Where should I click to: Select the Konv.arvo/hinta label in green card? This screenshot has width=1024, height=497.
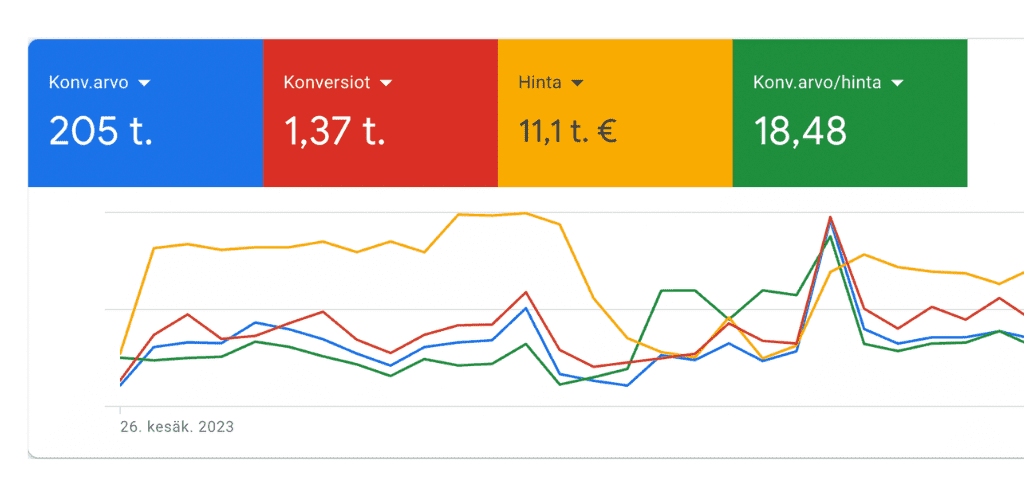point(817,83)
